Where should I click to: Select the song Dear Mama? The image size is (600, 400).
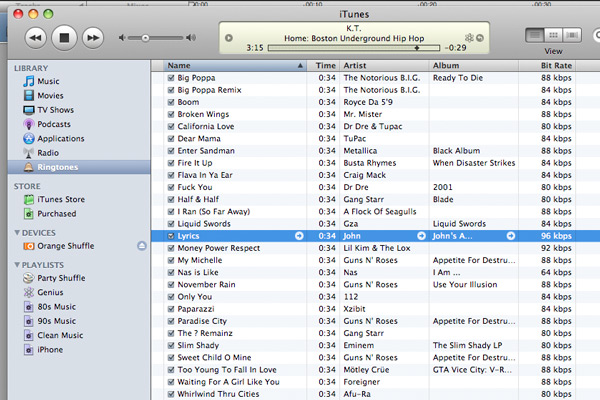coord(199,139)
